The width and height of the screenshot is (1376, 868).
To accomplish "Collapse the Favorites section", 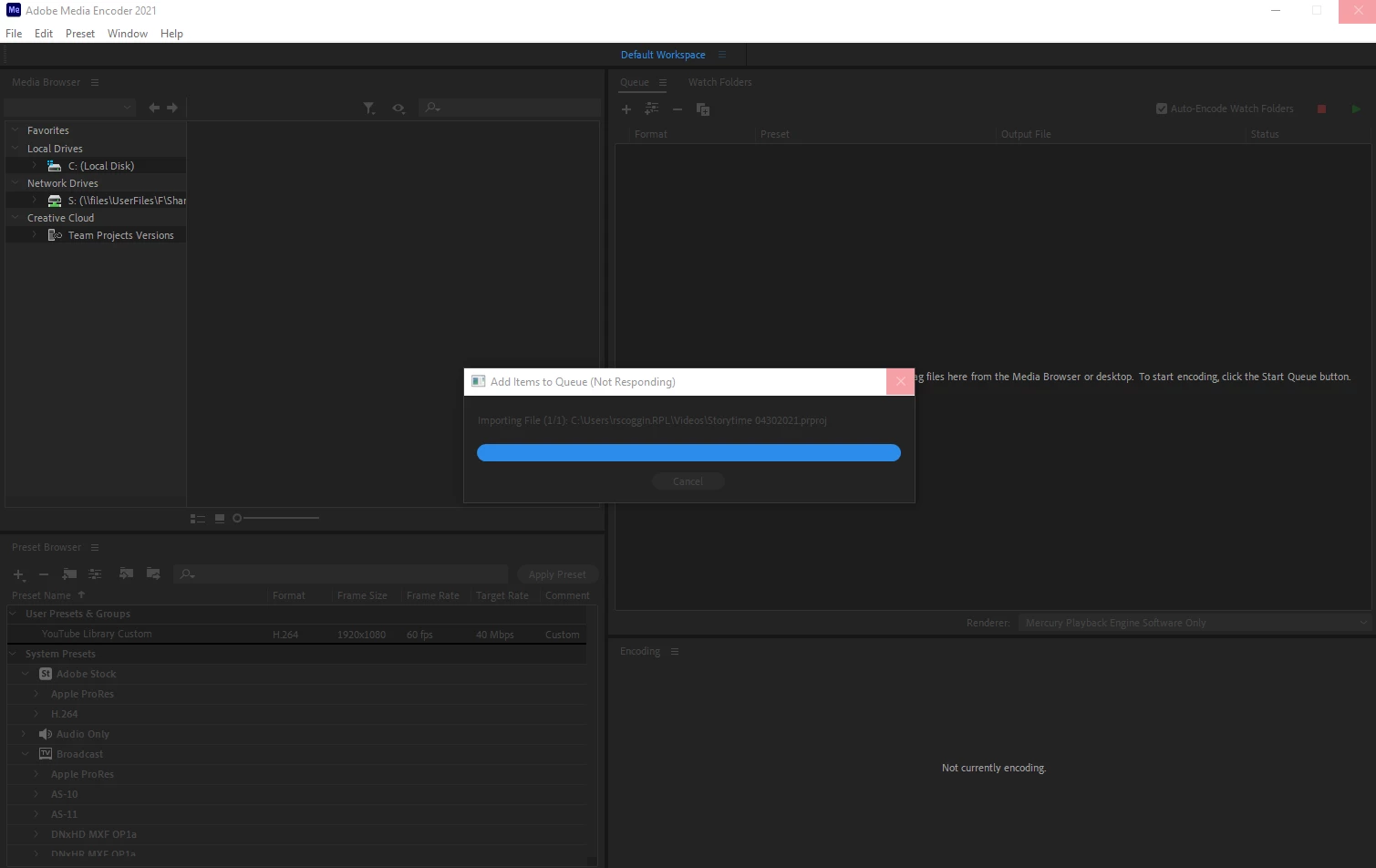I will 16,130.
